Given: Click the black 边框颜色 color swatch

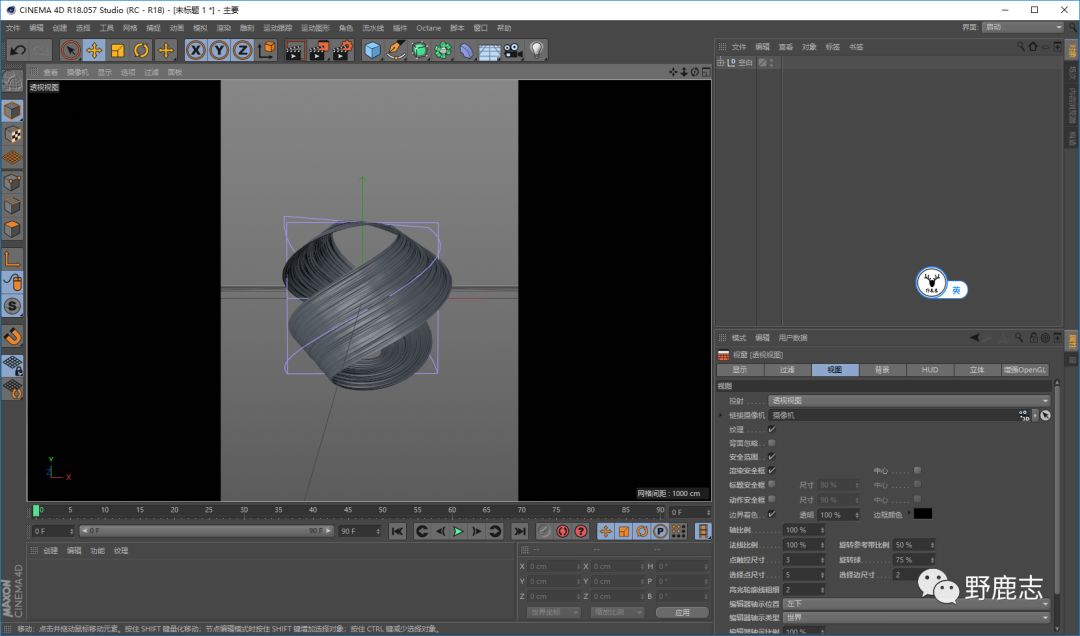Looking at the screenshot, I should click(922, 514).
